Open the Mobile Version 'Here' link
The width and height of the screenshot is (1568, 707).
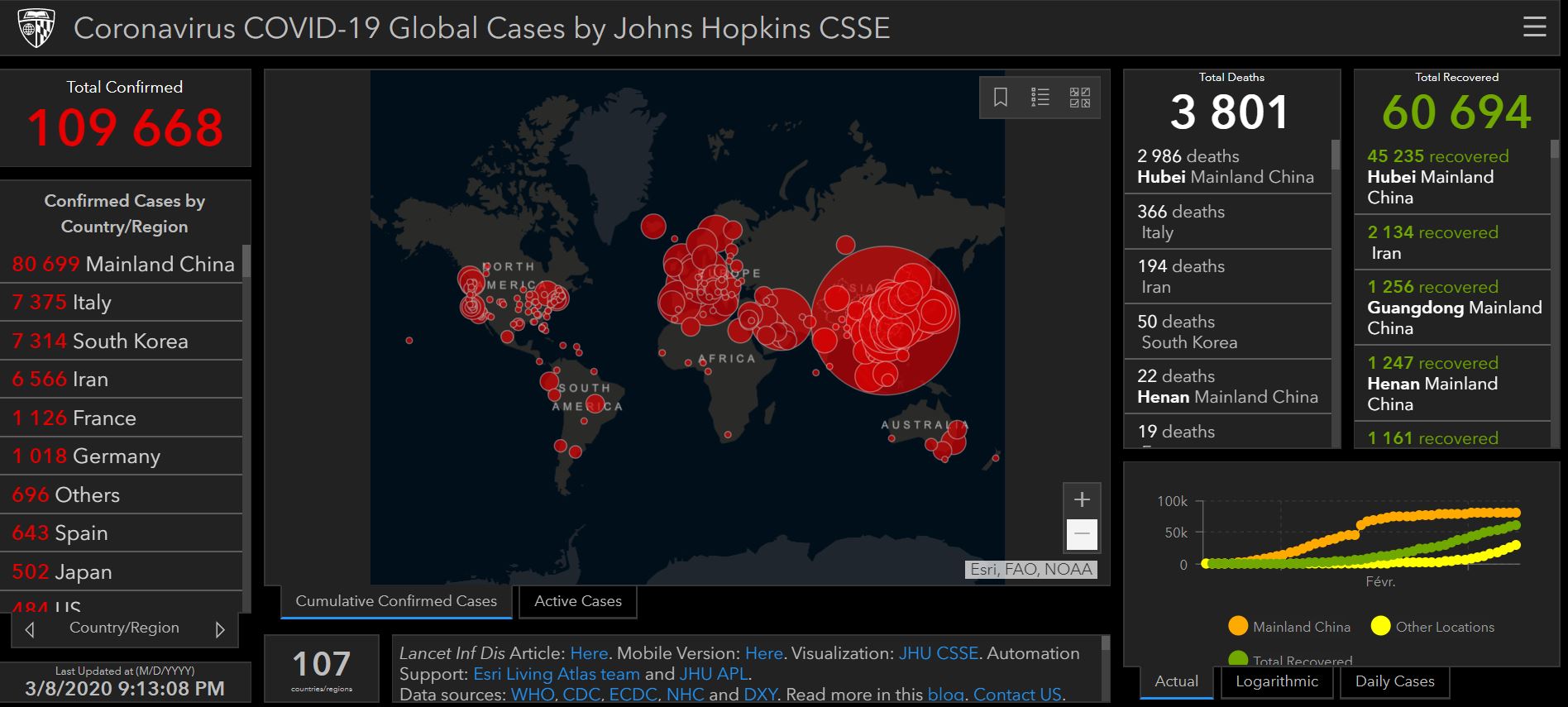click(763, 653)
